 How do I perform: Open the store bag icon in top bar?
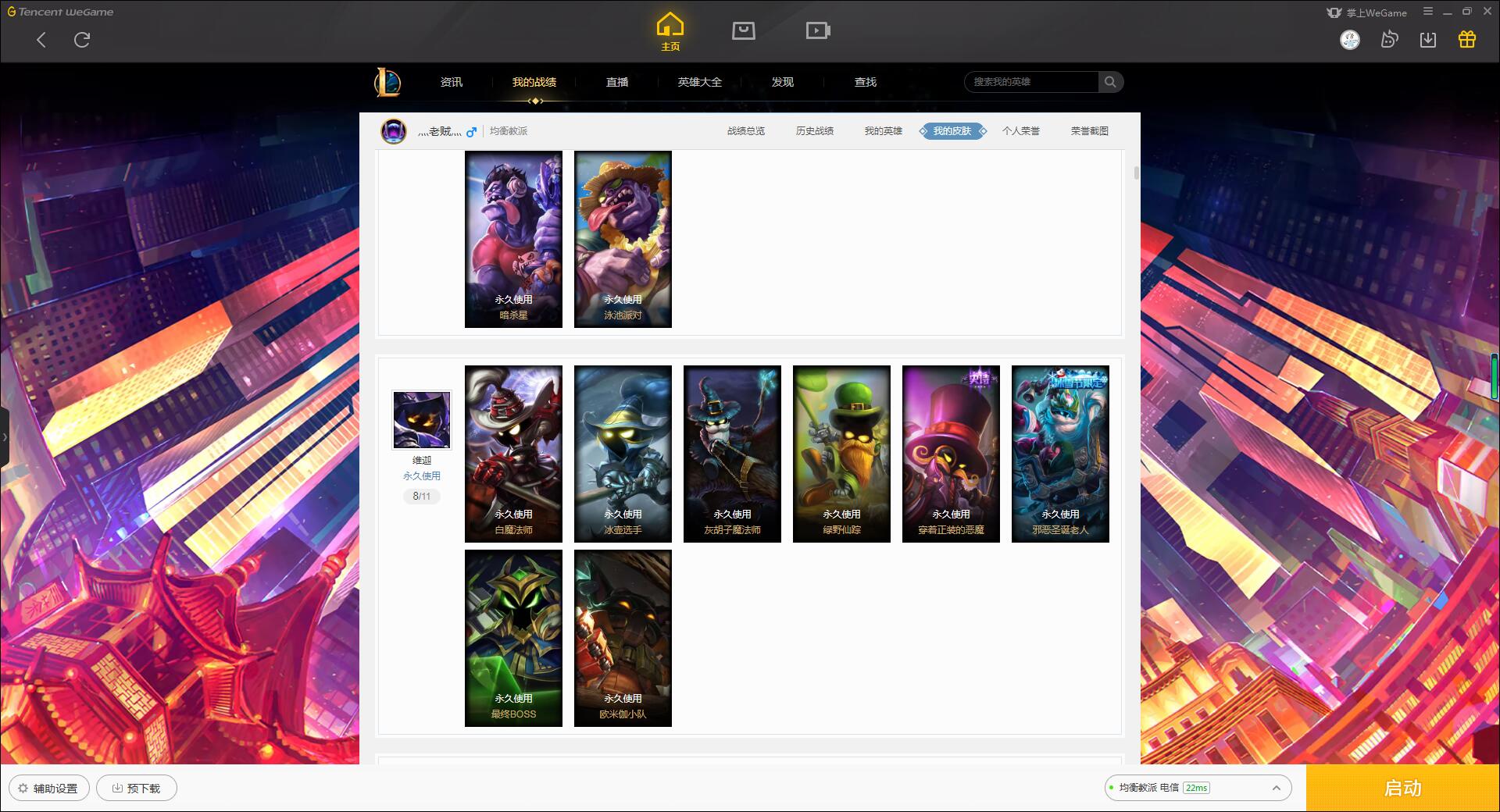(744, 30)
